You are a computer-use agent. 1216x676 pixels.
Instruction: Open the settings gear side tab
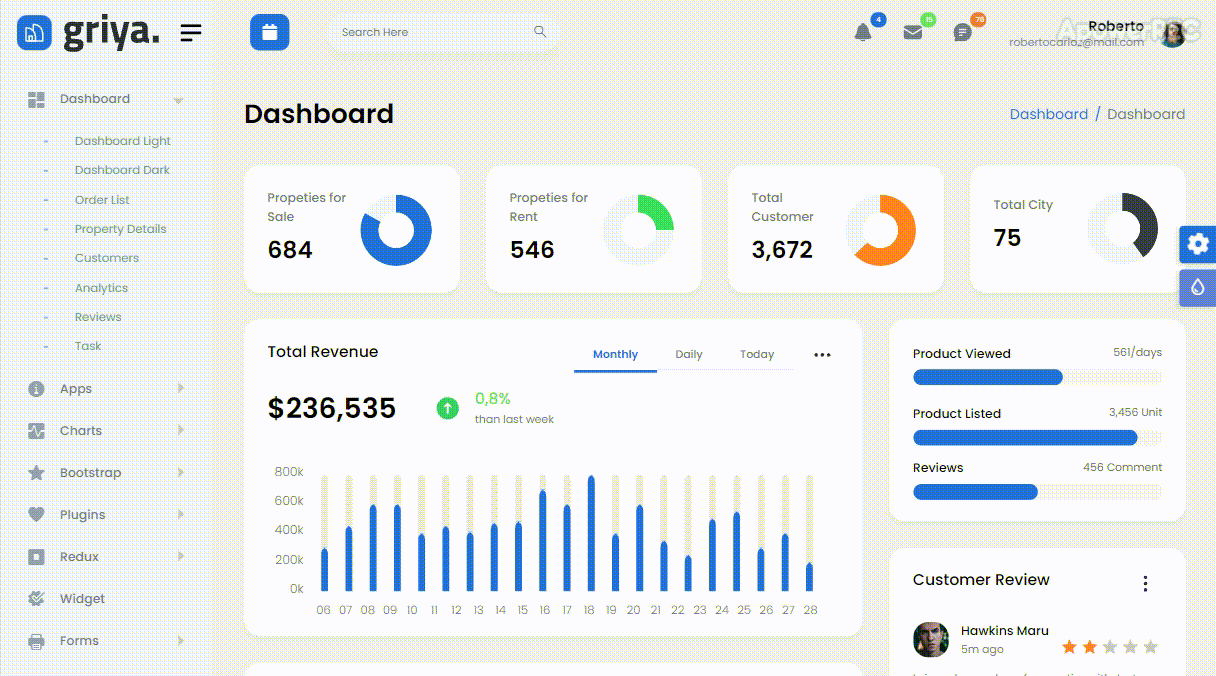tap(1198, 244)
